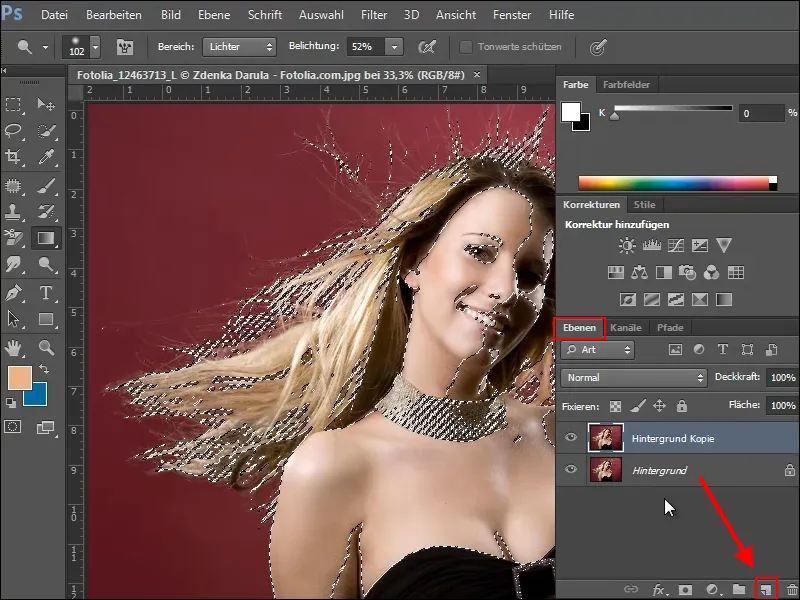Image resolution: width=800 pixels, height=600 pixels.
Task: Swap foreground and background colors
Action: (x=44, y=369)
